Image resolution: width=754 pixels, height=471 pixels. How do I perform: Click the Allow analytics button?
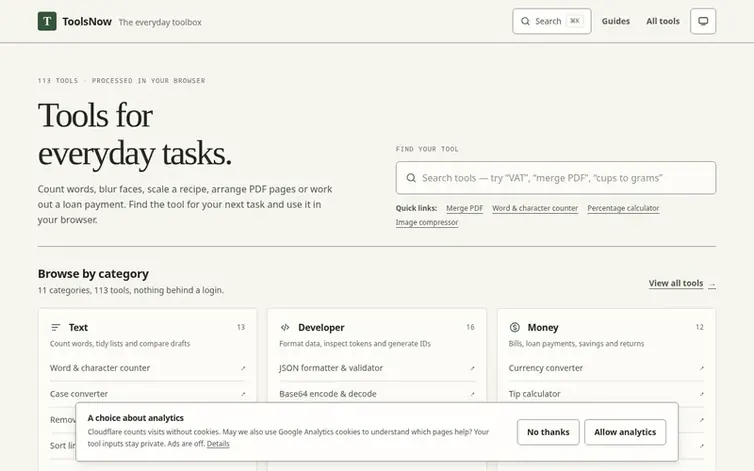pyautogui.click(x=625, y=432)
